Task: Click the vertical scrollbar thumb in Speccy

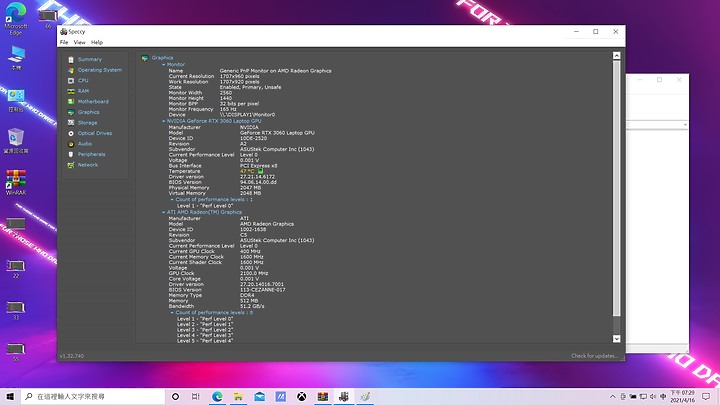Action: click(617, 188)
